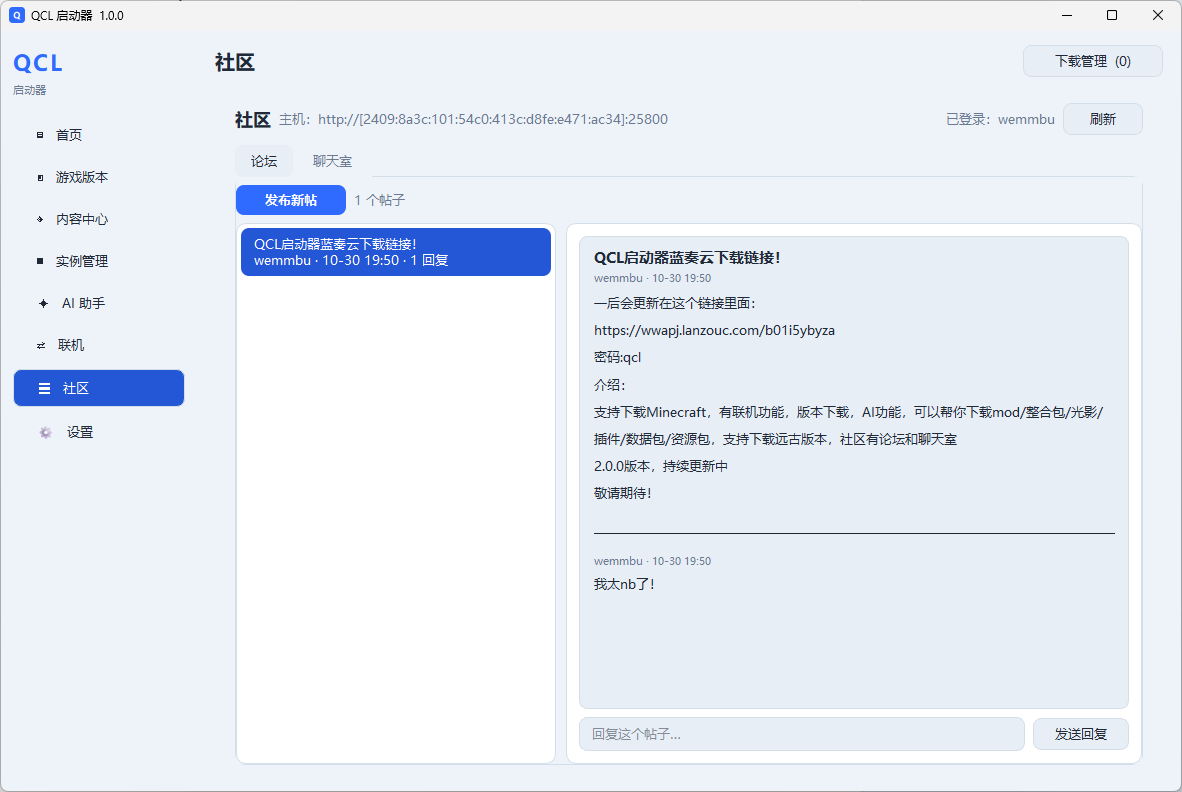This screenshot has width=1182, height=792.
Task: Click the host address http://[2409:8a3c... text
Action: click(x=493, y=119)
